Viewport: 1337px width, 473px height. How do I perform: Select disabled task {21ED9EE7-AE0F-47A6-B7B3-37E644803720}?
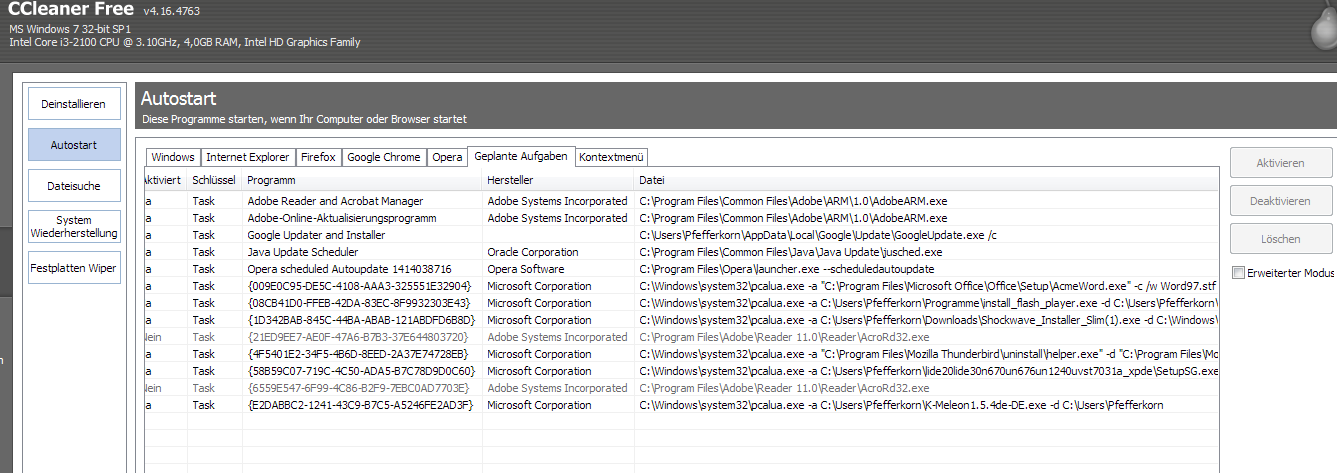coord(681,337)
